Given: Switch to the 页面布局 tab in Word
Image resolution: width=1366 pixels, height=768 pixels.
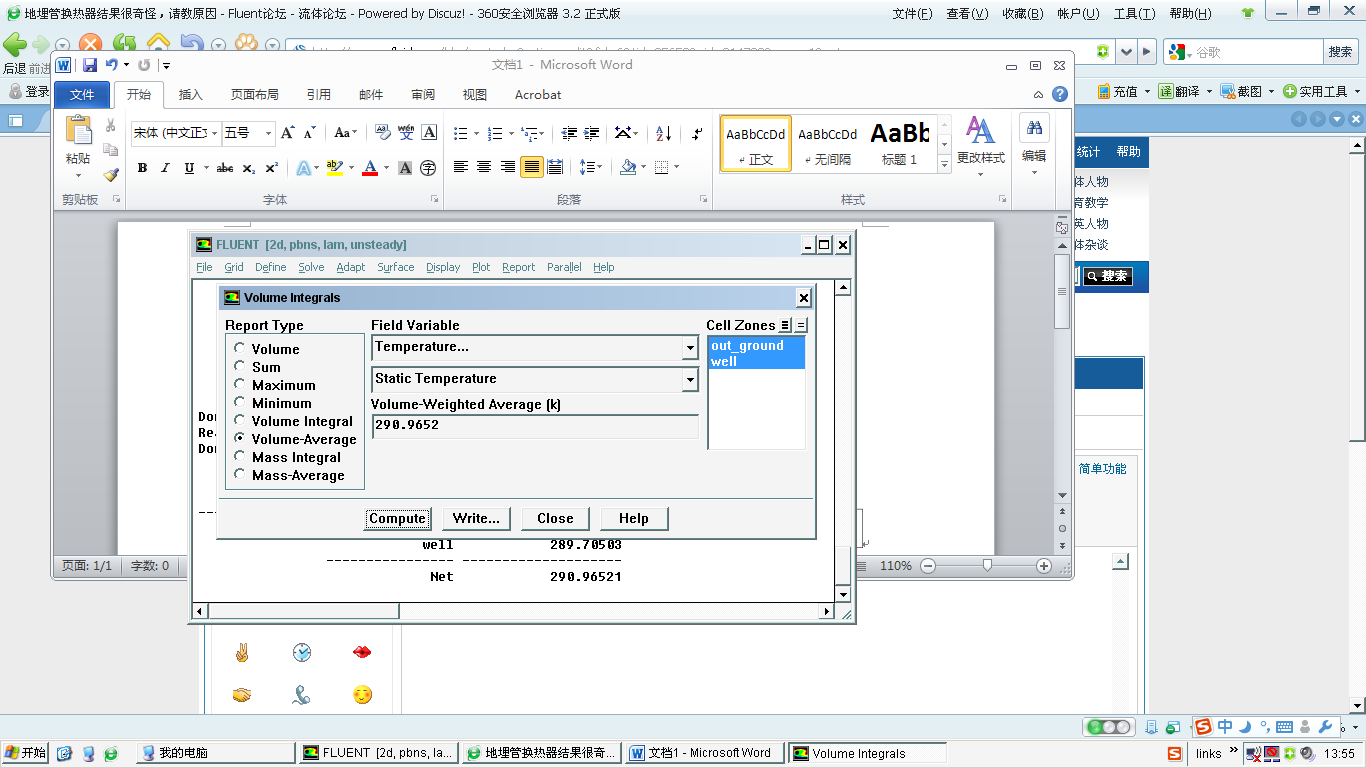Looking at the screenshot, I should pos(255,95).
